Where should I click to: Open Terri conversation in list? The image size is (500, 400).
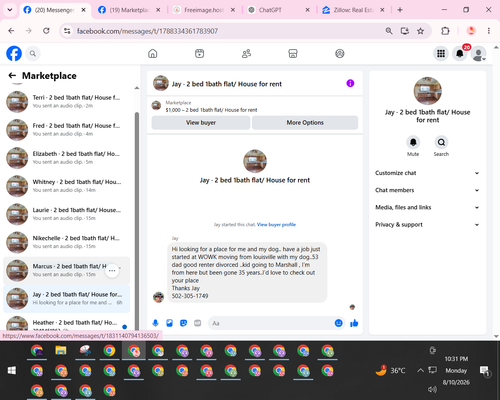coord(67,102)
